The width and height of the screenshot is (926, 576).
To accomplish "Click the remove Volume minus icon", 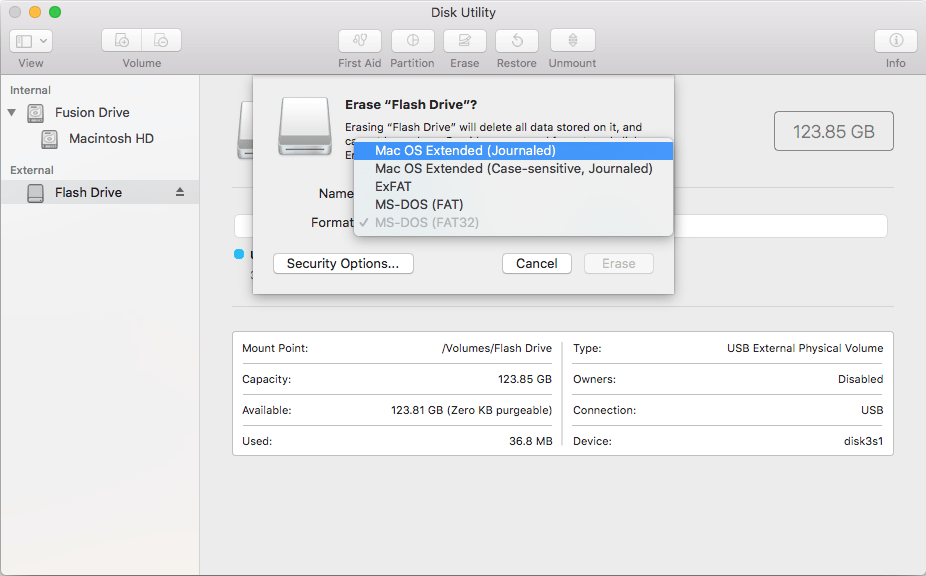I will coord(161,41).
